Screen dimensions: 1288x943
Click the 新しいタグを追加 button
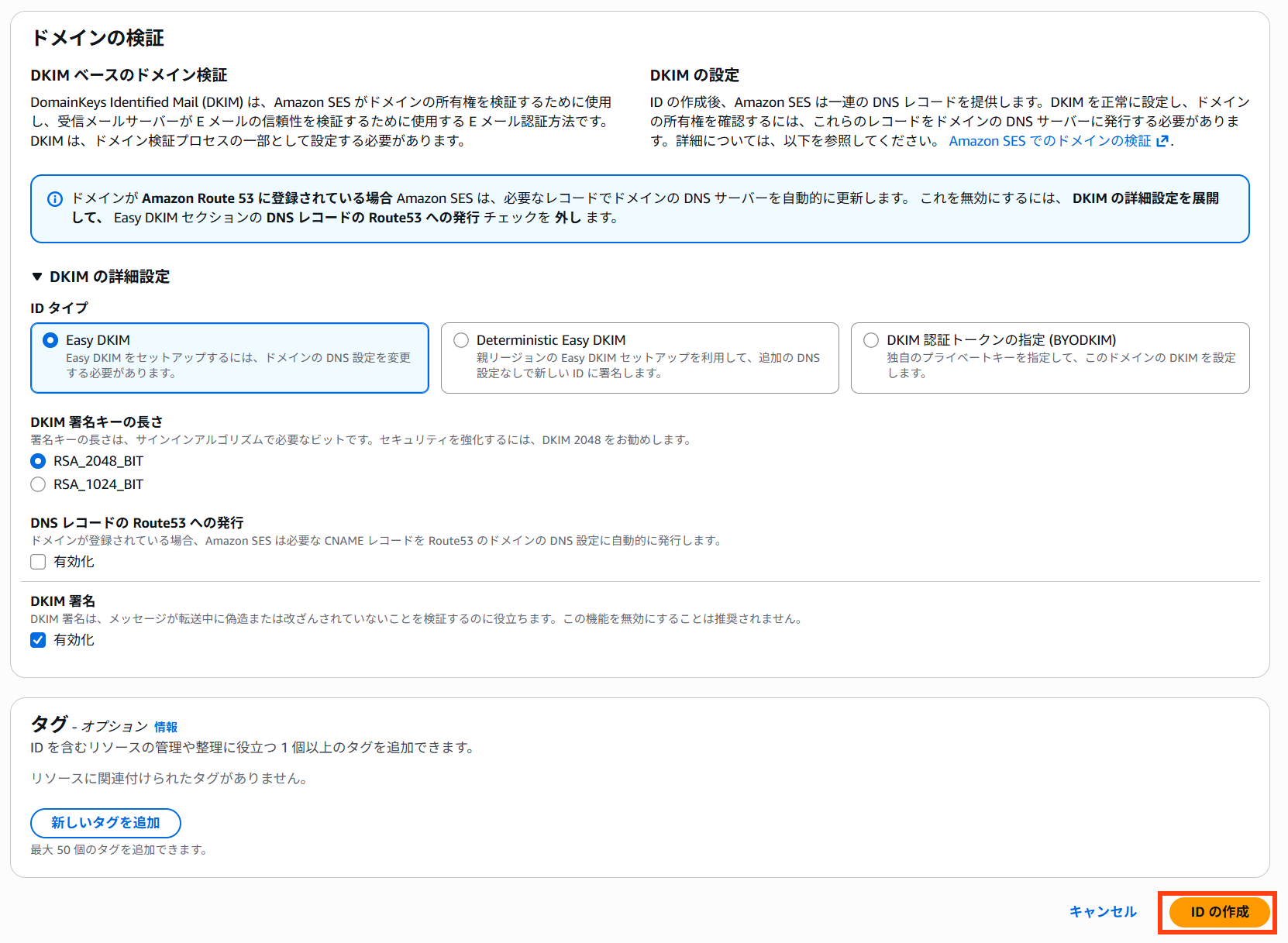(105, 823)
